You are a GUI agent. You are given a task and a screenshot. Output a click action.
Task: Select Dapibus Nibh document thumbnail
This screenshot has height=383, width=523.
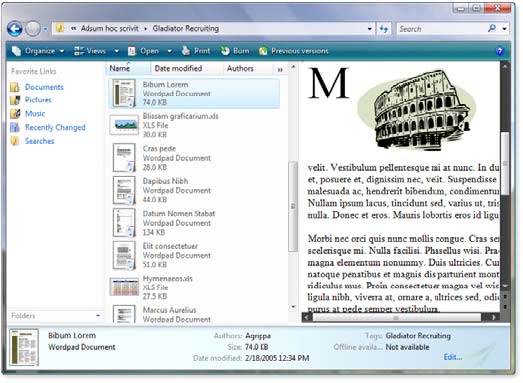[x=124, y=190]
